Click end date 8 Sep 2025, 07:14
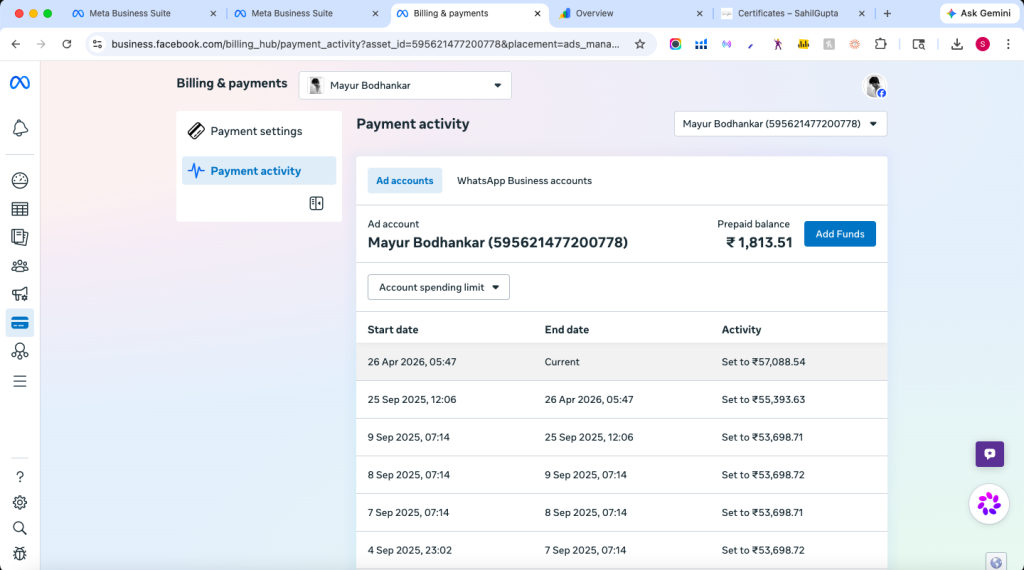This screenshot has height=570, width=1024. point(585,513)
